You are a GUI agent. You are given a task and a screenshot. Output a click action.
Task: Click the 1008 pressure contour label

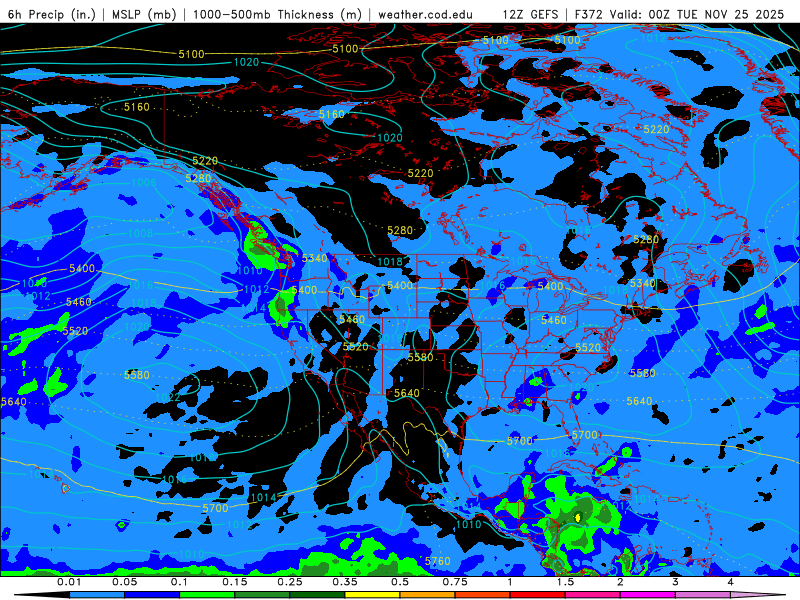point(140,233)
